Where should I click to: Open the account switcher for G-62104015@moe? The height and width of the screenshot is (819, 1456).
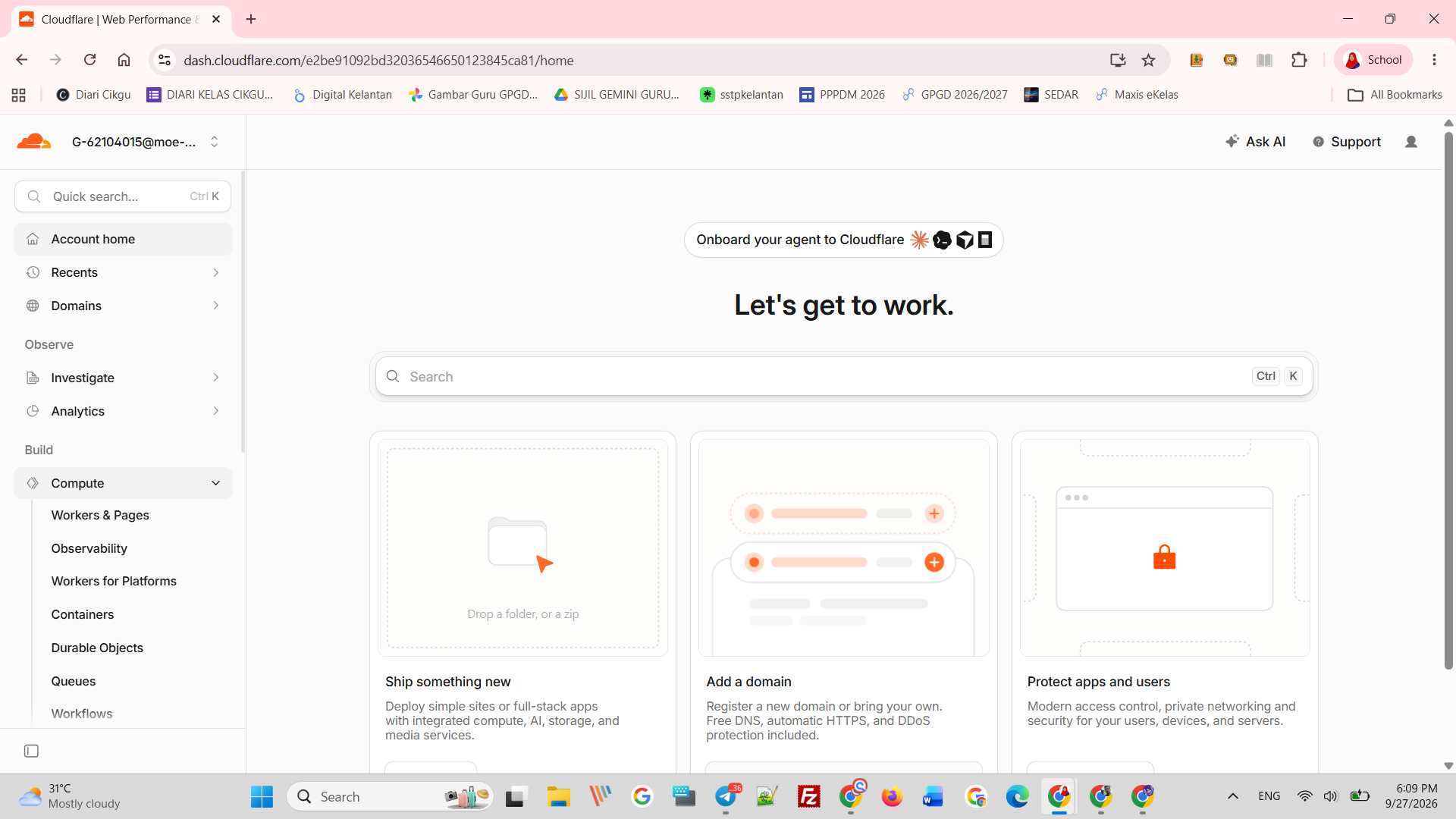tap(145, 142)
